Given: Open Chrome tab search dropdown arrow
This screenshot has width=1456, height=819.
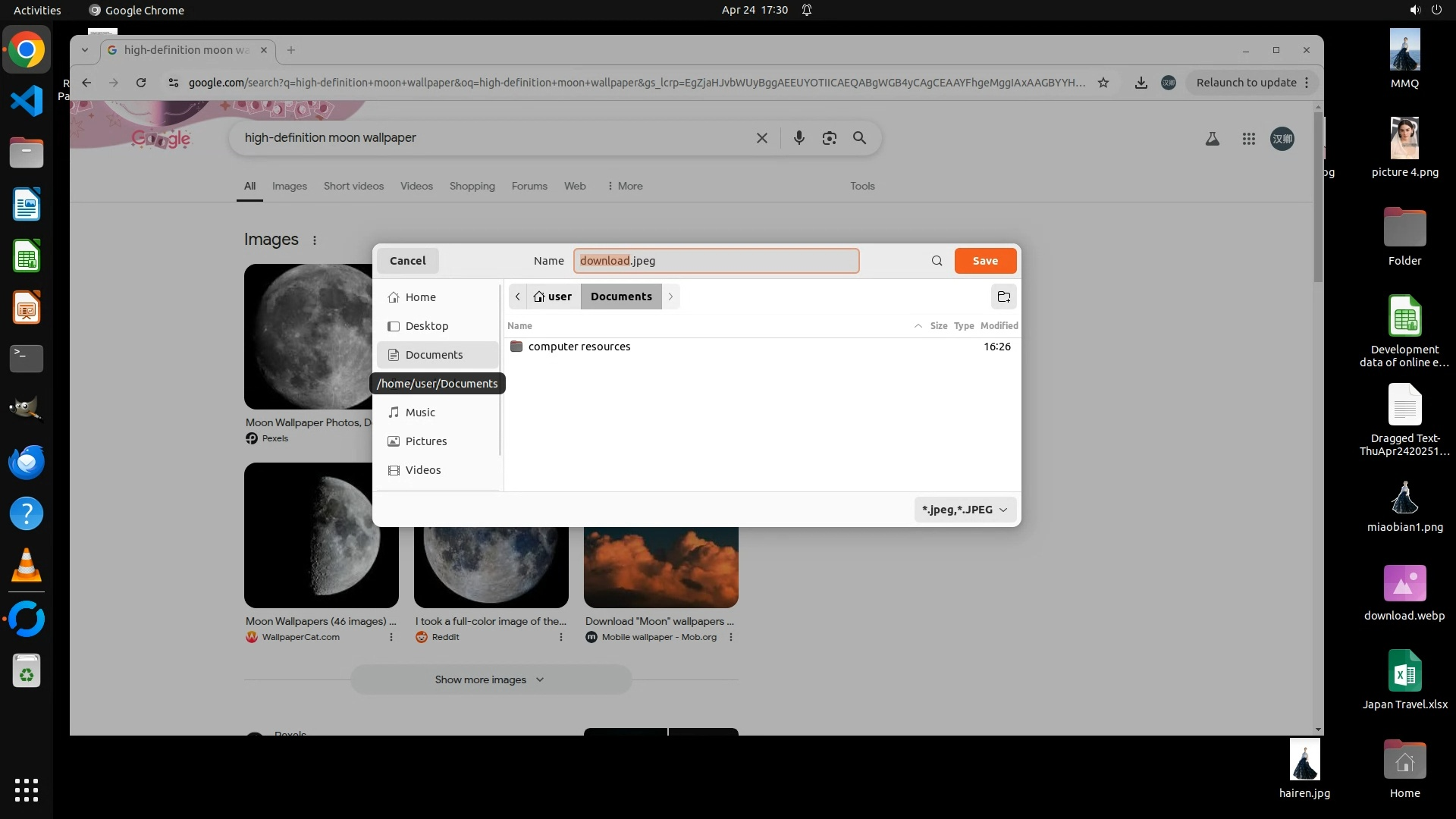Looking at the screenshot, I should (85, 50).
